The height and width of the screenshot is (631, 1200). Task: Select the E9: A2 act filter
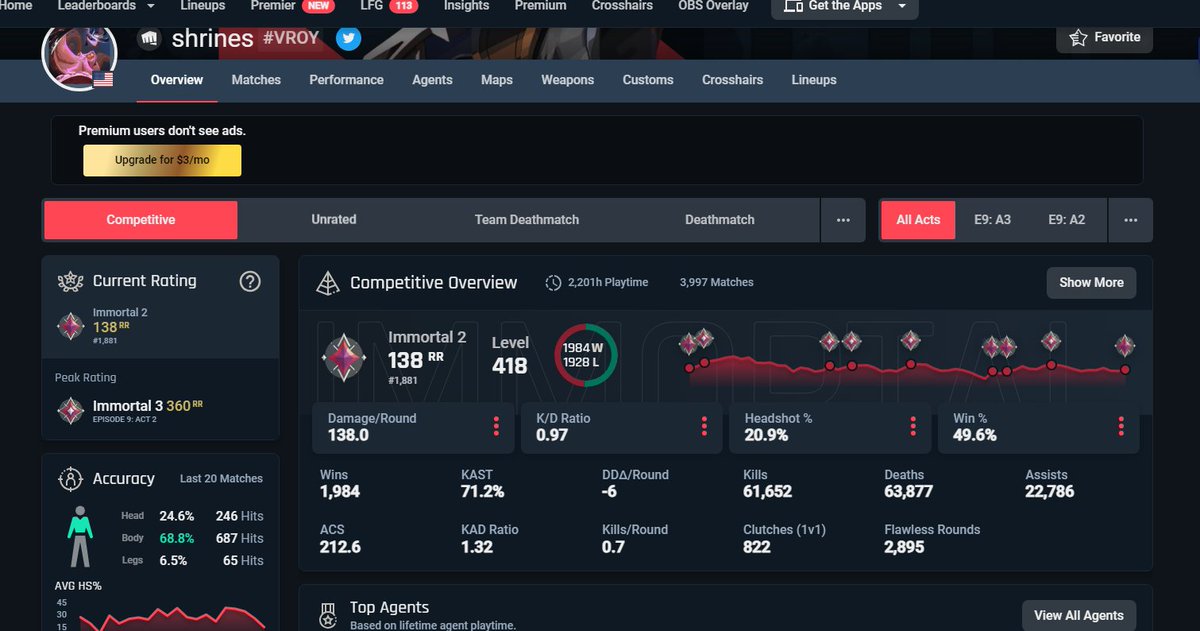pyautogui.click(x=1066, y=220)
